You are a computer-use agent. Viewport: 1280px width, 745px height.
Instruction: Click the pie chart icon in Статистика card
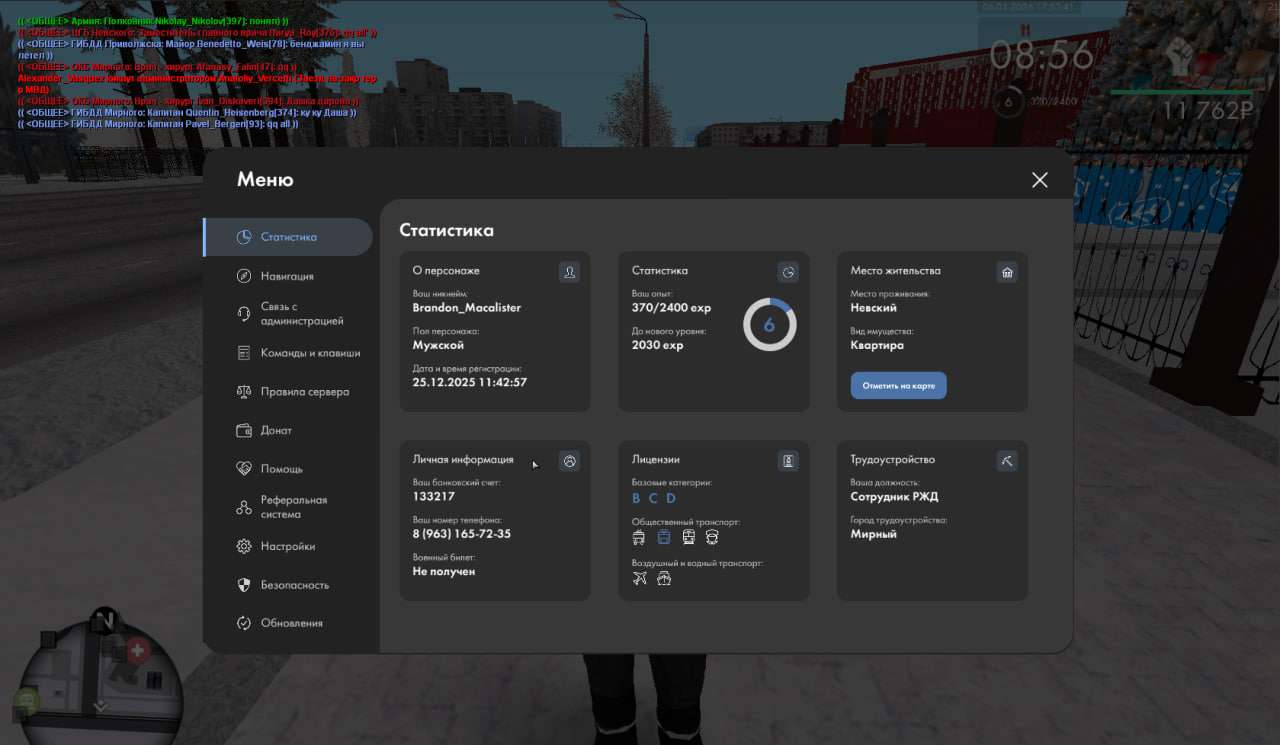788,272
